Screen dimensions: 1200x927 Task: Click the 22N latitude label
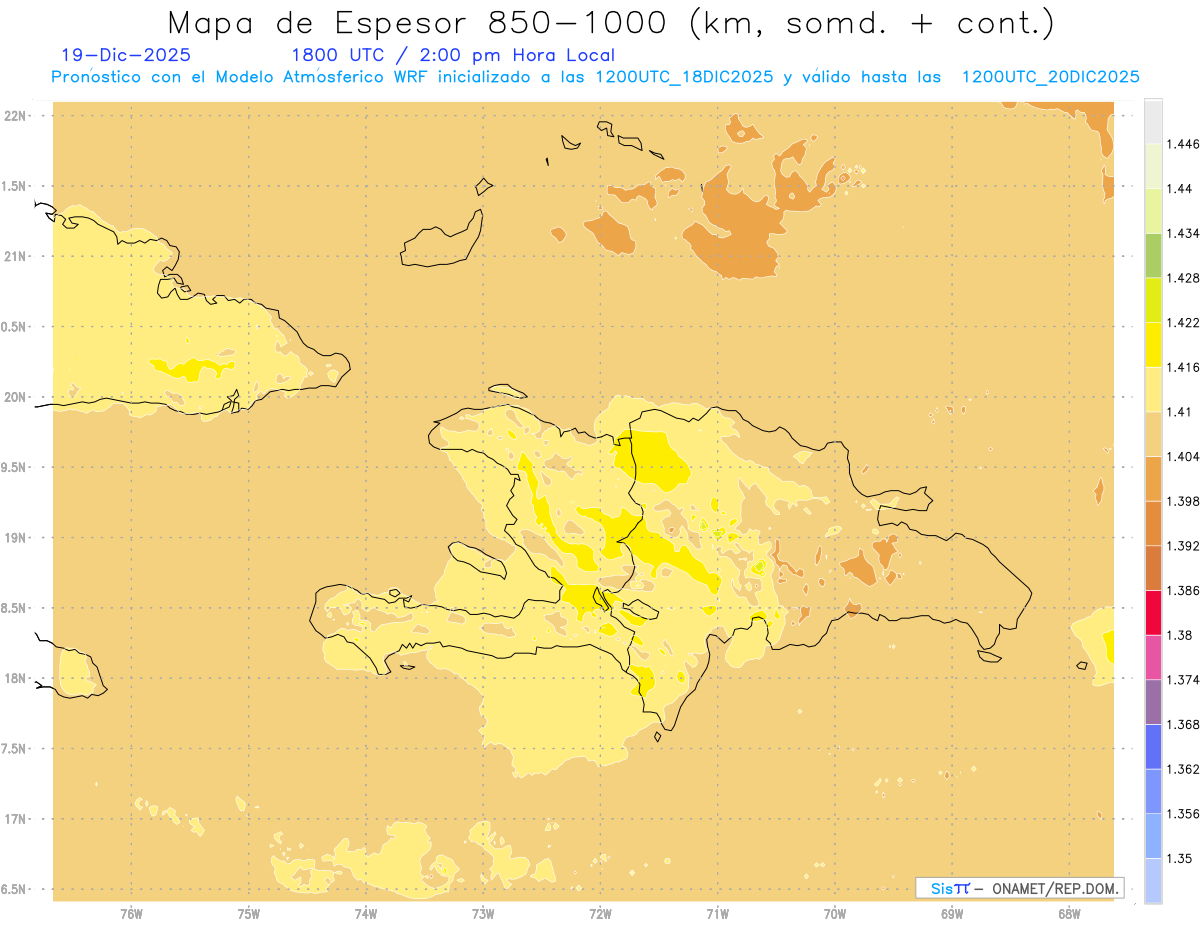tap(16, 116)
